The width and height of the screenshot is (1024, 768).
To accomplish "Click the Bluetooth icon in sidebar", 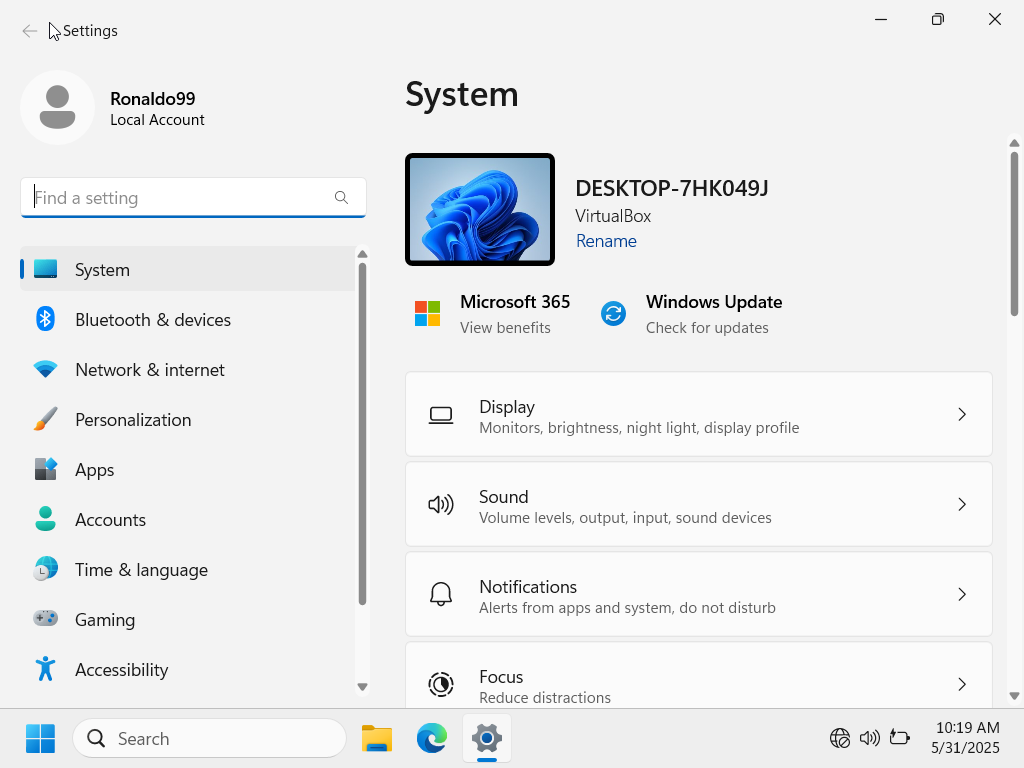I will (45, 319).
